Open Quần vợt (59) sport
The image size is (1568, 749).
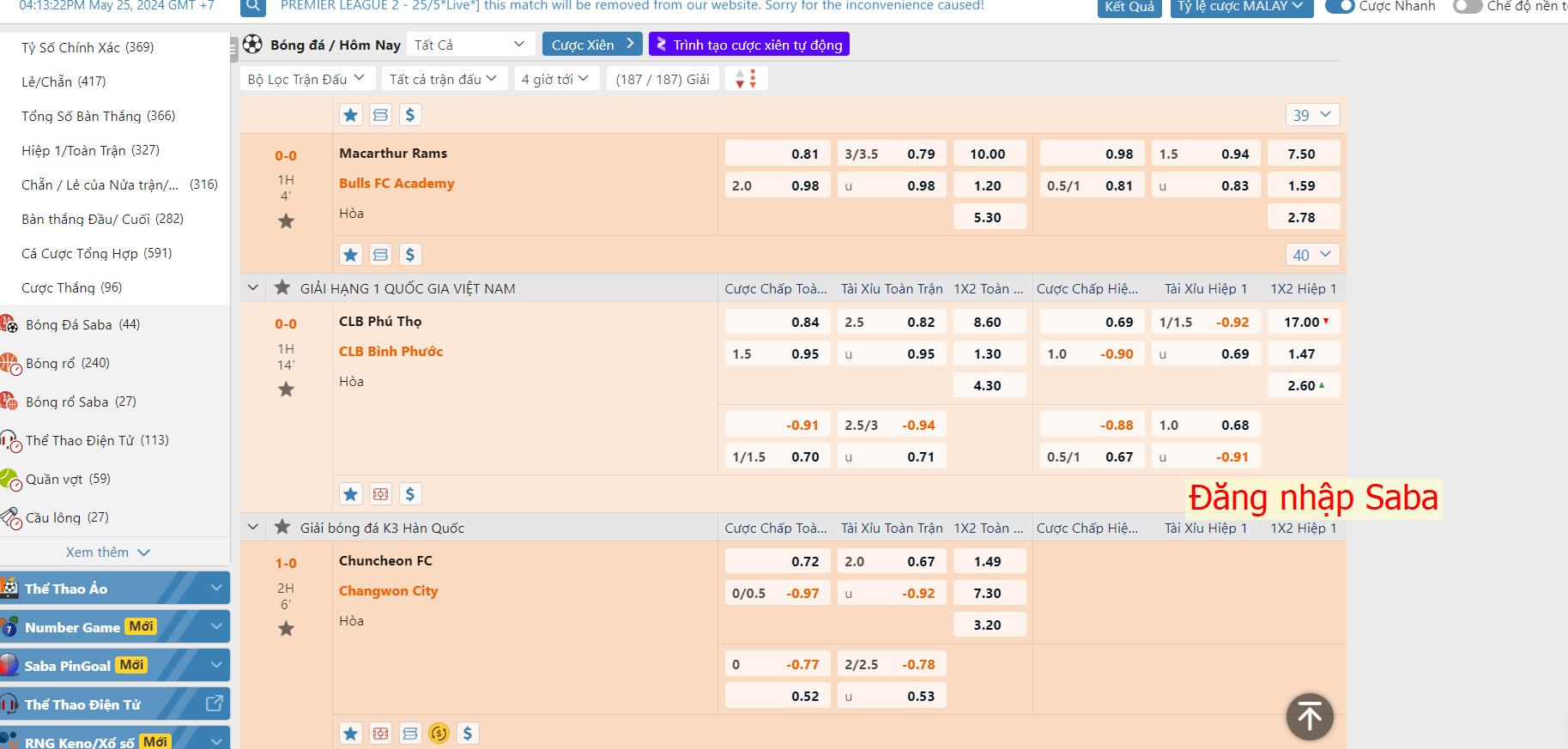[68, 479]
